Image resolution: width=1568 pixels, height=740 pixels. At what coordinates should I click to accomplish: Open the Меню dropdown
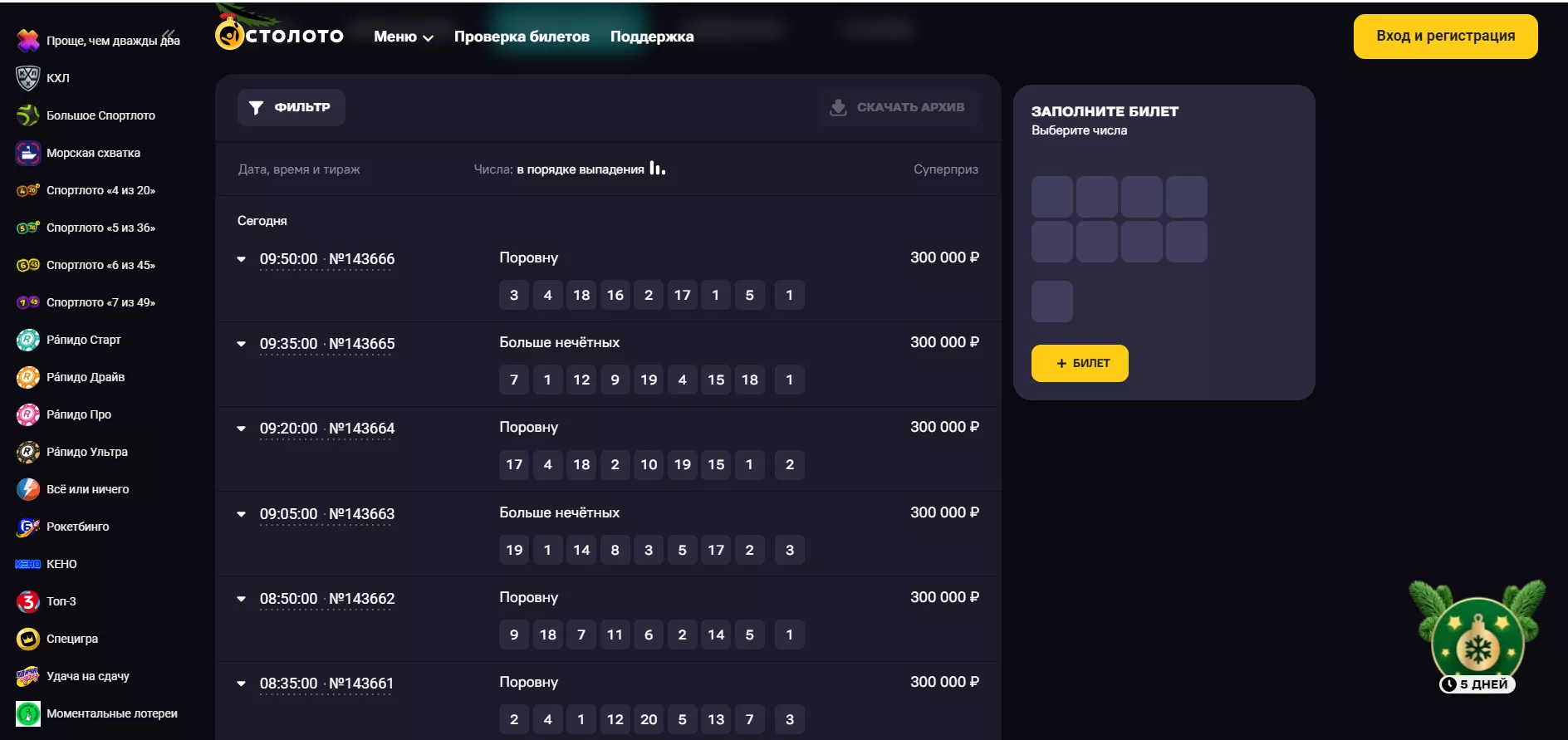point(403,37)
